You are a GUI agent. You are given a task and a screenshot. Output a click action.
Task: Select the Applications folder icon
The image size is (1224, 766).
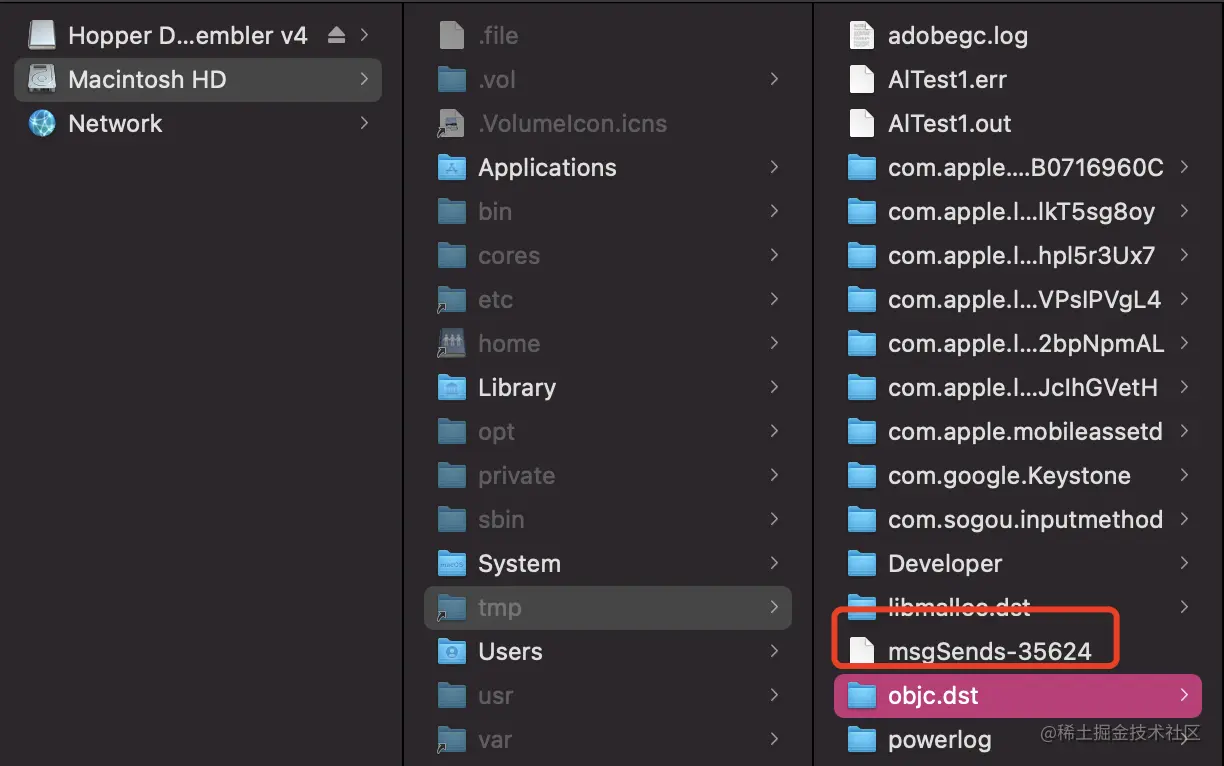point(452,167)
